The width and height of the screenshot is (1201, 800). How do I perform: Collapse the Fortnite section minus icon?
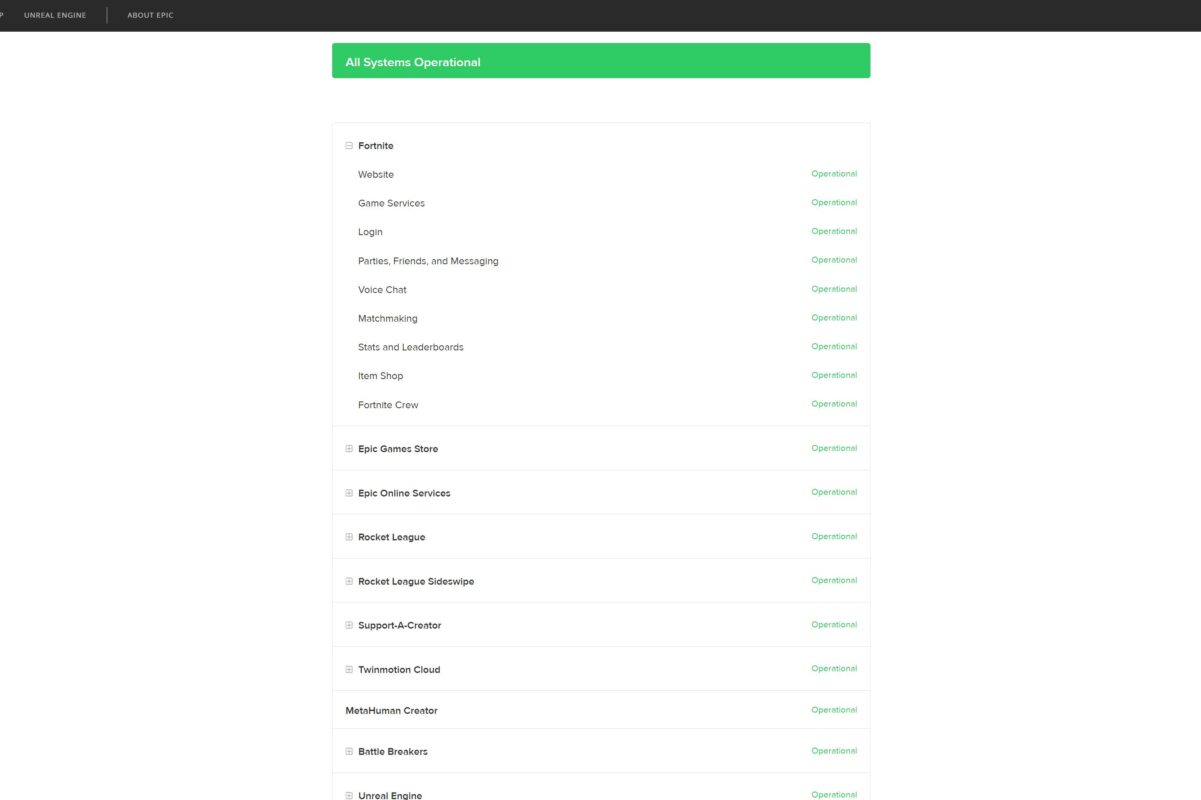click(349, 146)
